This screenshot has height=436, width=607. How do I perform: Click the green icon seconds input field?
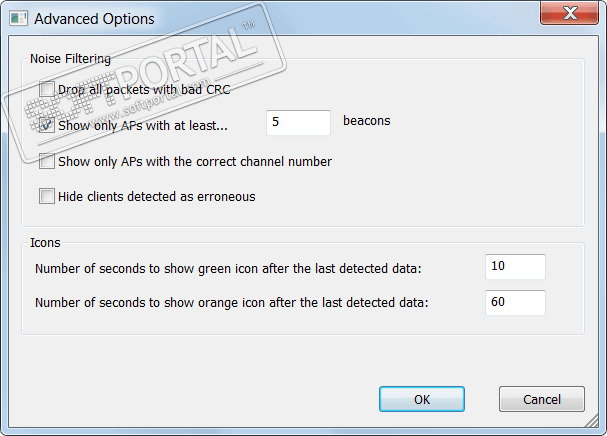click(515, 267)
